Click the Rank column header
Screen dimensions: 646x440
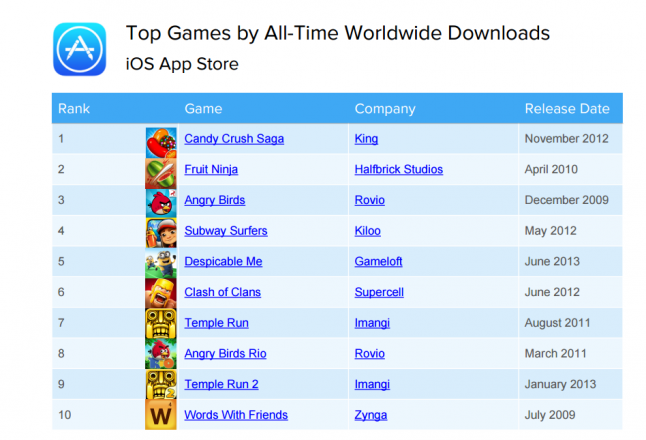point(74,109)
